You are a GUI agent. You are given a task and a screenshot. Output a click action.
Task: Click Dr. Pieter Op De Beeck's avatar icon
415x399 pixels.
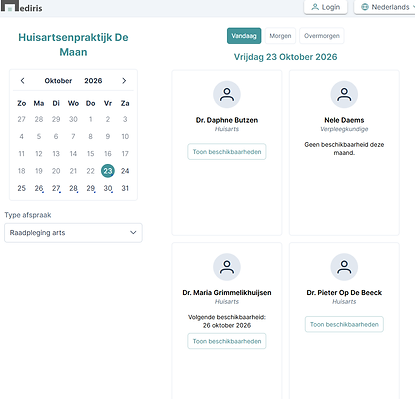[344, 267]
